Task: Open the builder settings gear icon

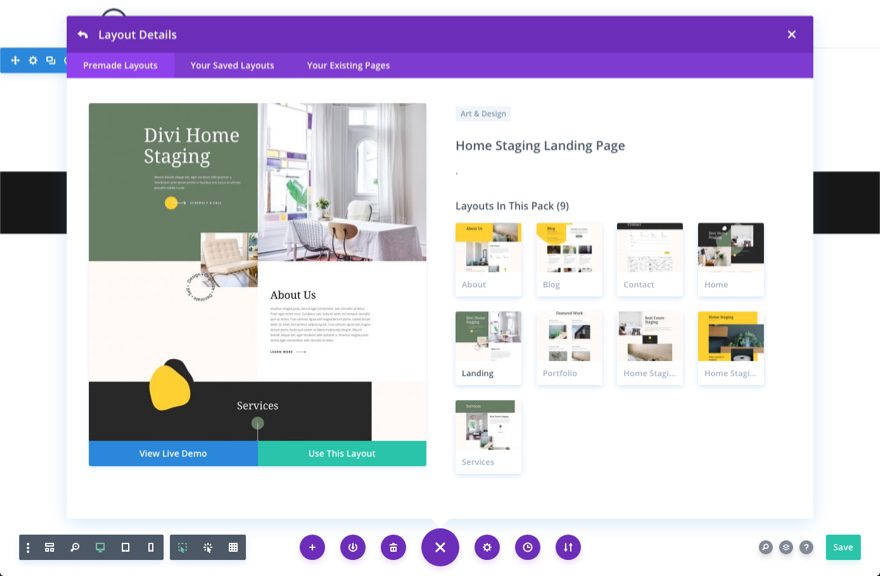Action: pyautogui.click(x=486, y=547)
